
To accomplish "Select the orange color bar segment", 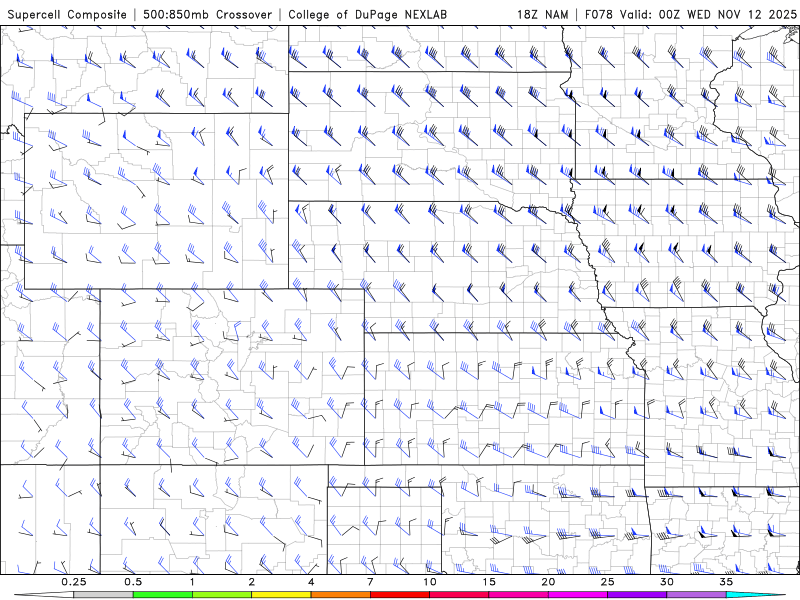I will (x=340, y=595).
